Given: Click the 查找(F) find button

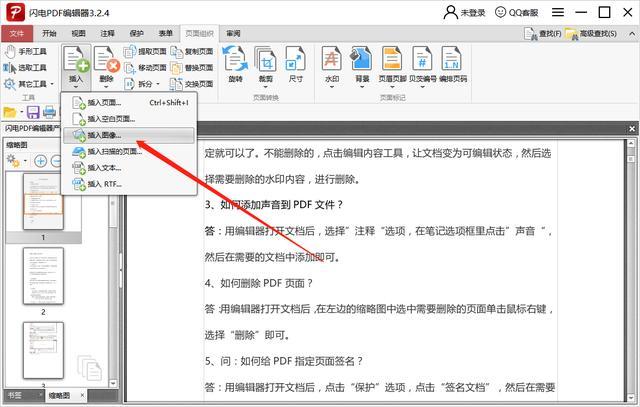Looking at the screenshot, I should (x=542, y=33).
